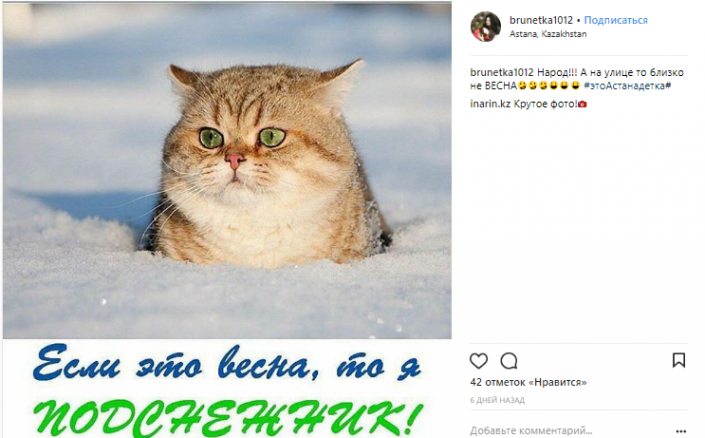
Task: Open the #этоАстанадетка hashtag
Action: point(627,85)
